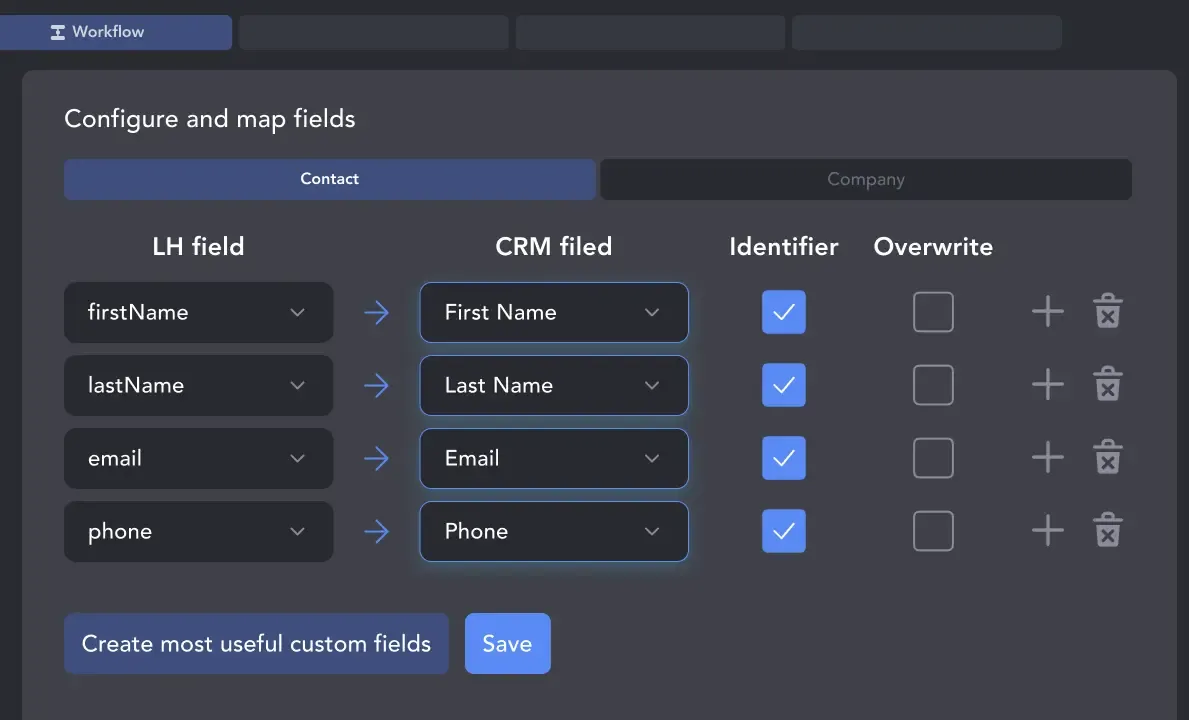The width and height of the screenshot is (1189, 720).
Task: Click the LH field column header
Action: click(x=198, y=246)
